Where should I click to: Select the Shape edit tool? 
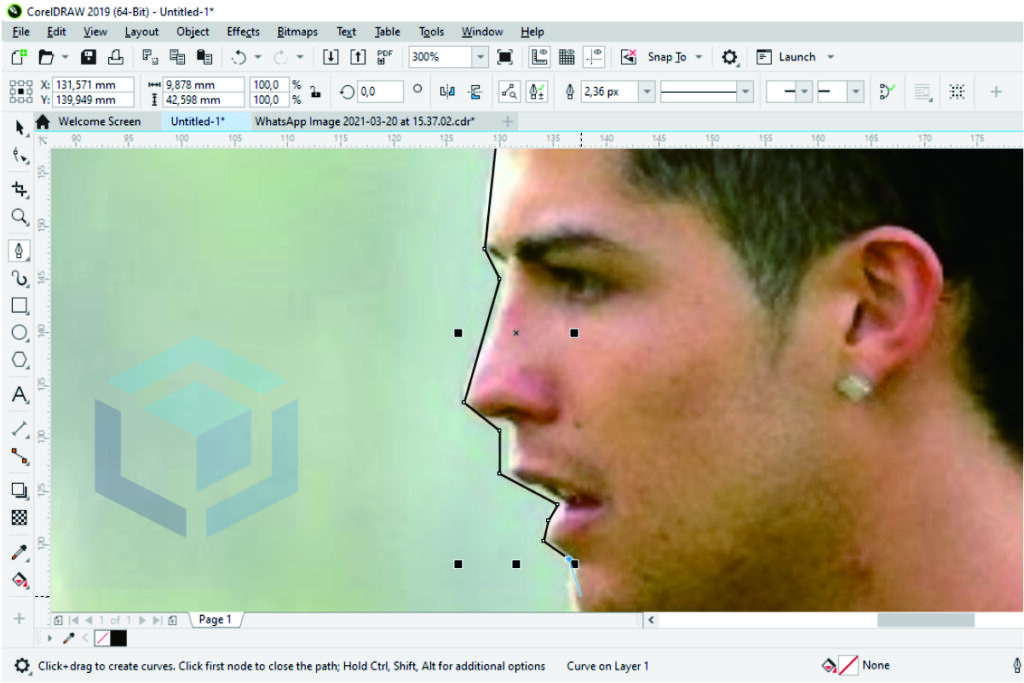(20, 156)
